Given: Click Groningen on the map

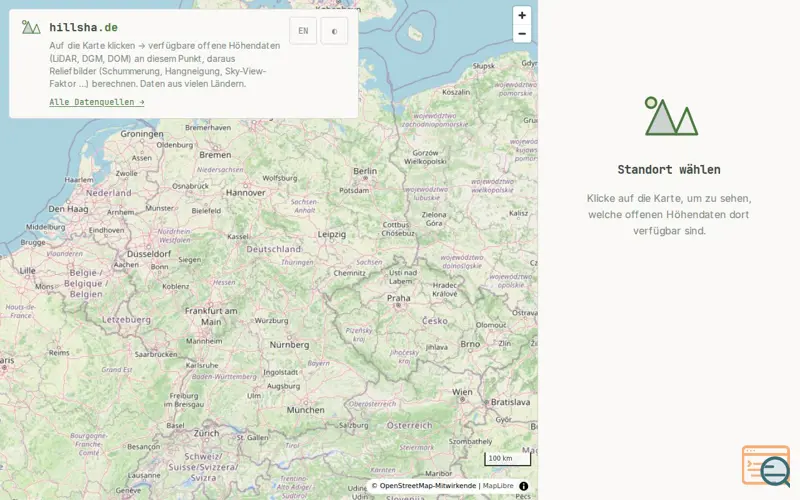Looking at the screenshot, I should coord(142,134).
